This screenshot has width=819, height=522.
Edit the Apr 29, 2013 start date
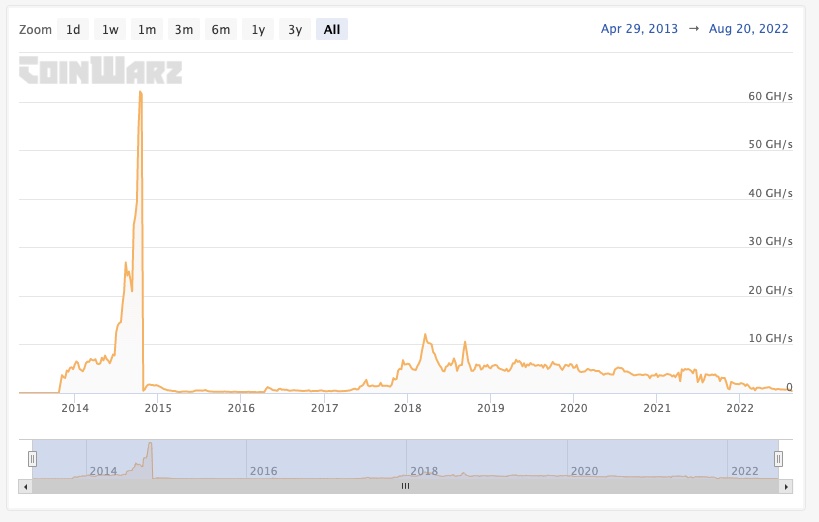coord(639,29)
